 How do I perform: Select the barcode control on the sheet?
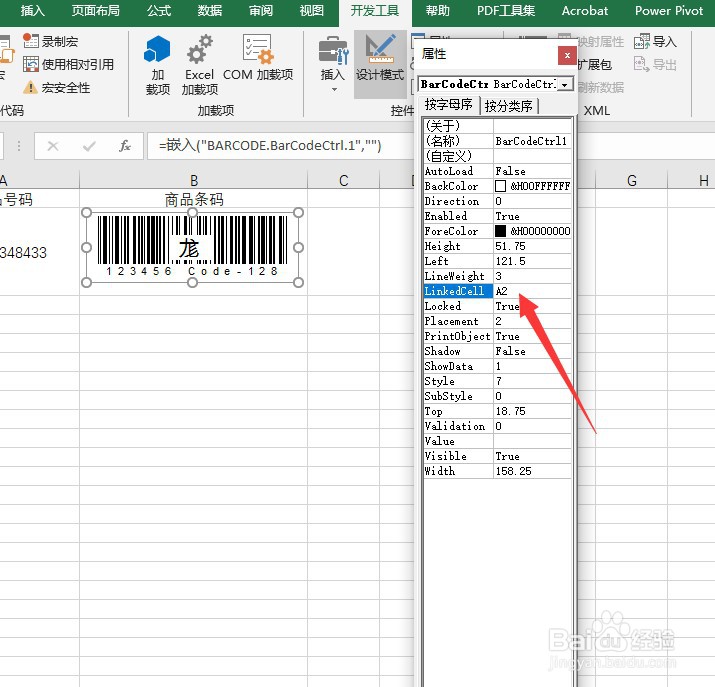[192, 248]
